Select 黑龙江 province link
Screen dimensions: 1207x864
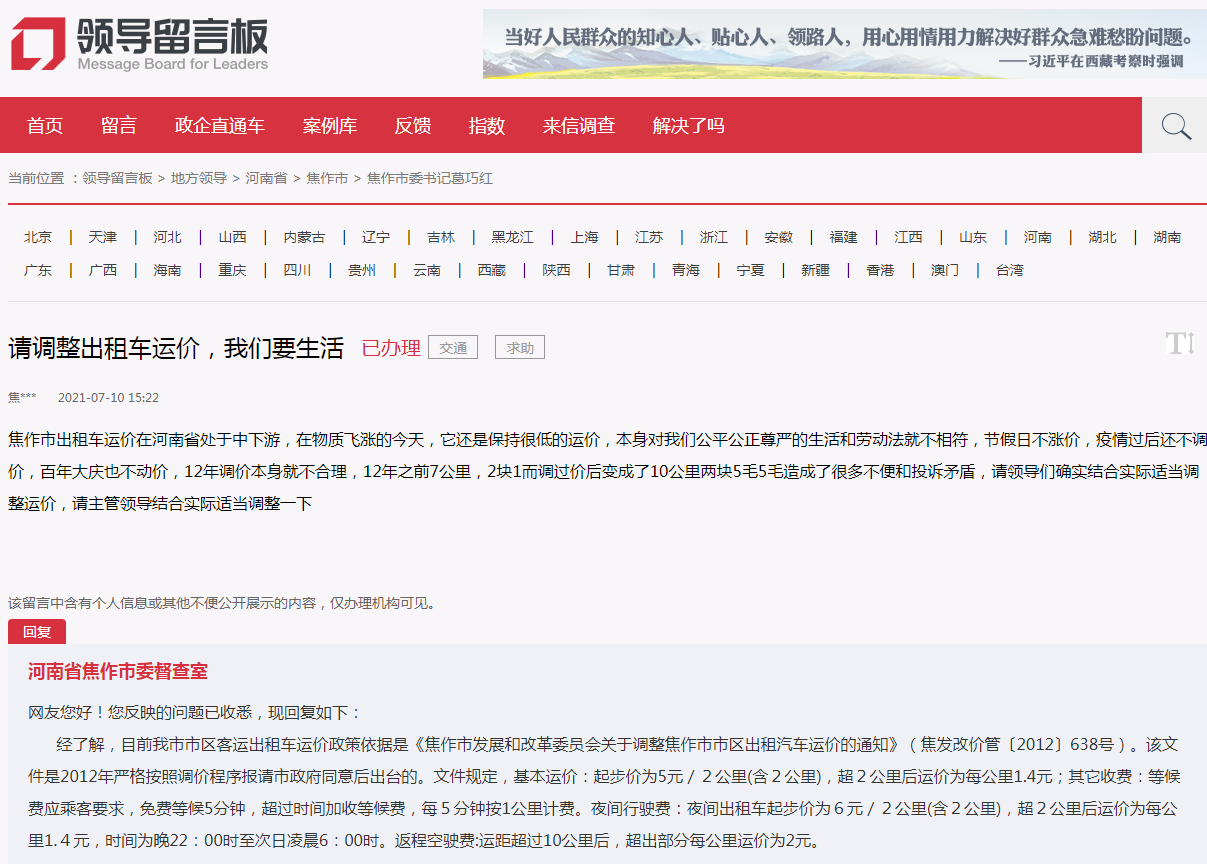tap(512, 237)
